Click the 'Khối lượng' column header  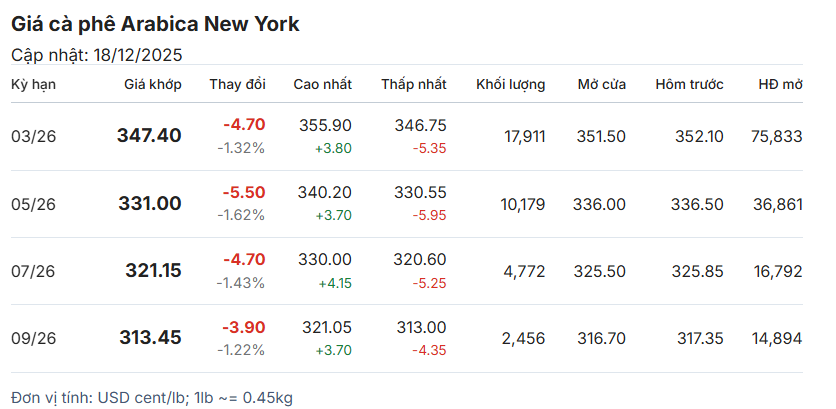510,84
